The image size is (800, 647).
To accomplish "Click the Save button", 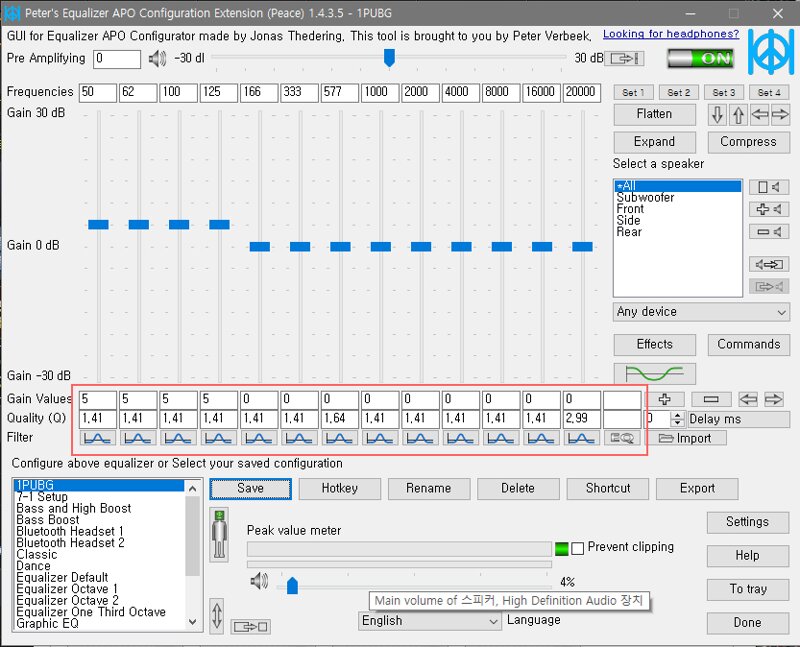I will point(250,489).
